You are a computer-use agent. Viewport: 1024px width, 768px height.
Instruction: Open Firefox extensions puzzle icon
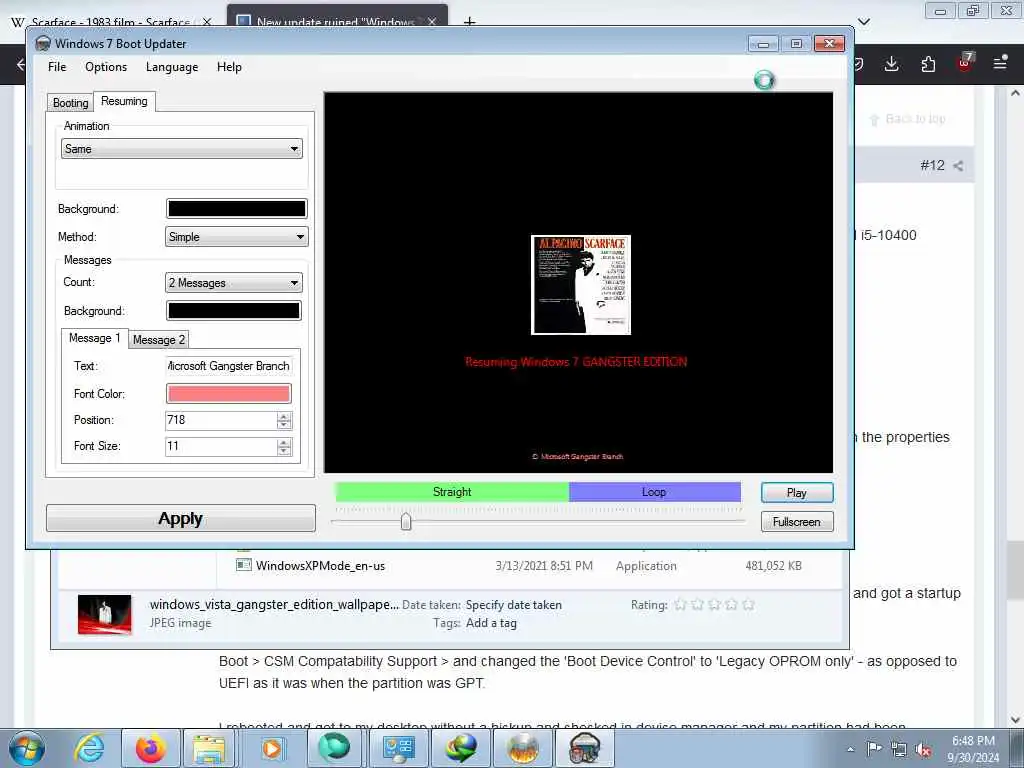click(x=928, y=64)
